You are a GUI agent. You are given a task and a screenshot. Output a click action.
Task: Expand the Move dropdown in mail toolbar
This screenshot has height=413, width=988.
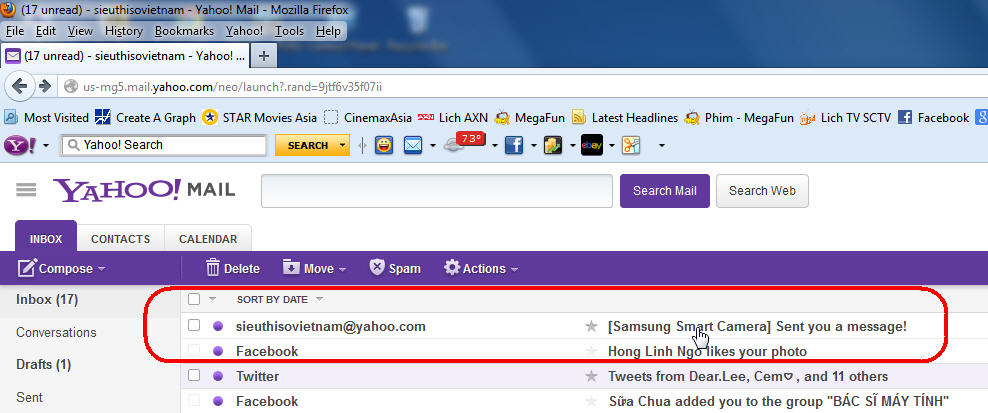(x=314, y=268)
